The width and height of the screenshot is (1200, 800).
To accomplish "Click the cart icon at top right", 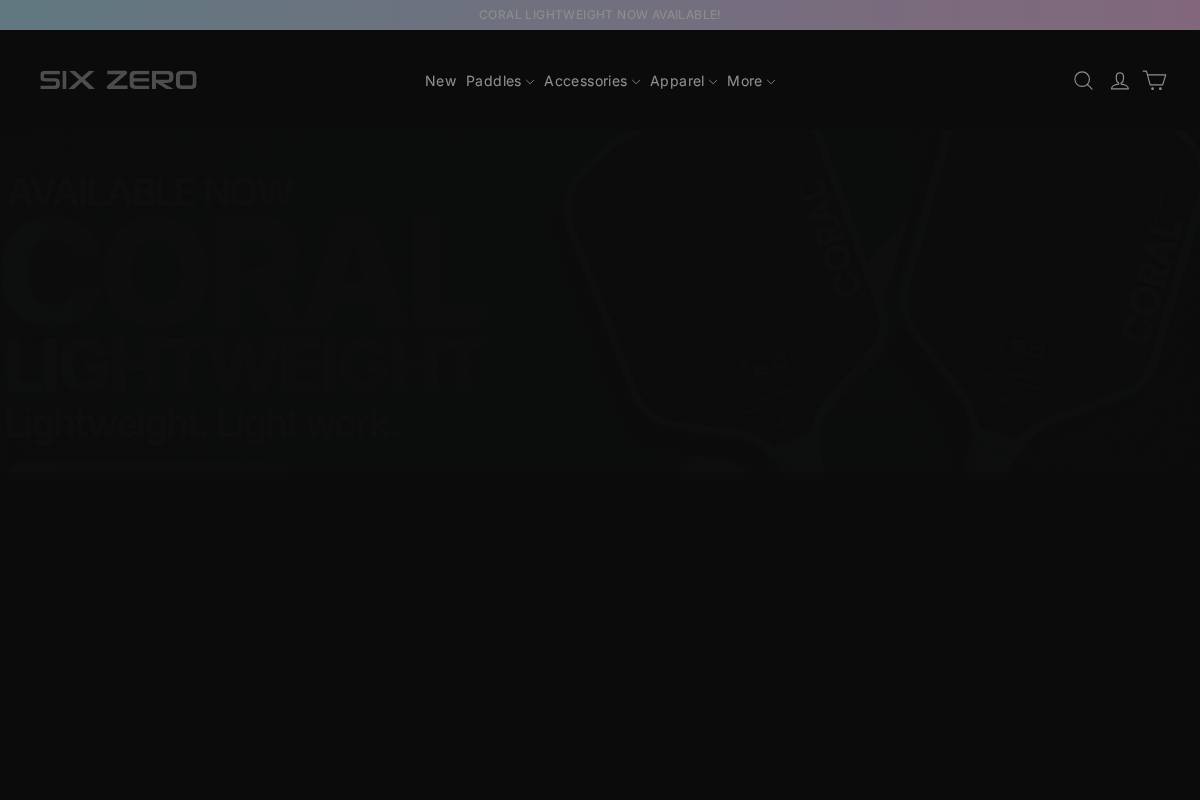I will pyautogui.click(x=1155, y=80).
